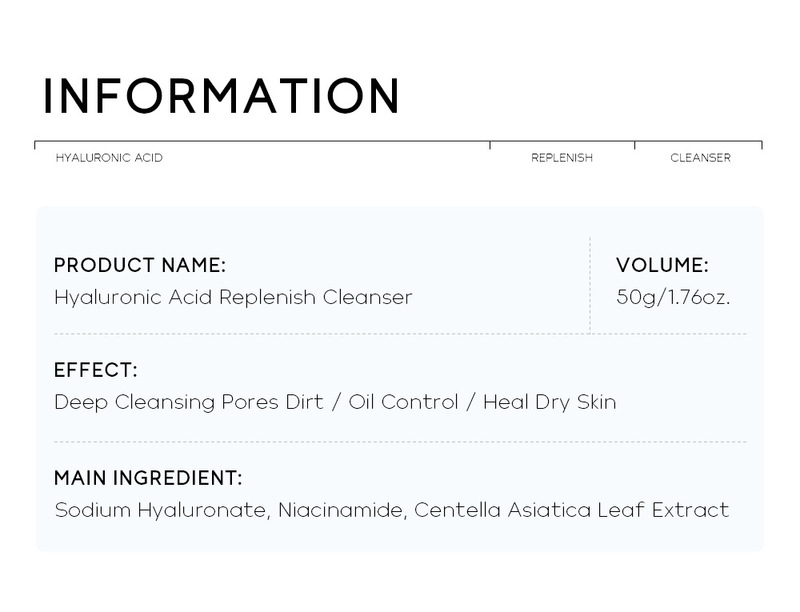Click the Niacinamide ingredient
This screenshot has height=612, width=800.
[330, 510]
